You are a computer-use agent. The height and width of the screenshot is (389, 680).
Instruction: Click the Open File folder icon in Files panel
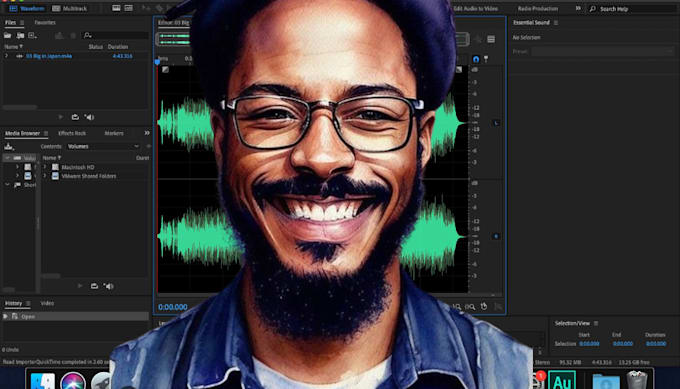point(7,36)
